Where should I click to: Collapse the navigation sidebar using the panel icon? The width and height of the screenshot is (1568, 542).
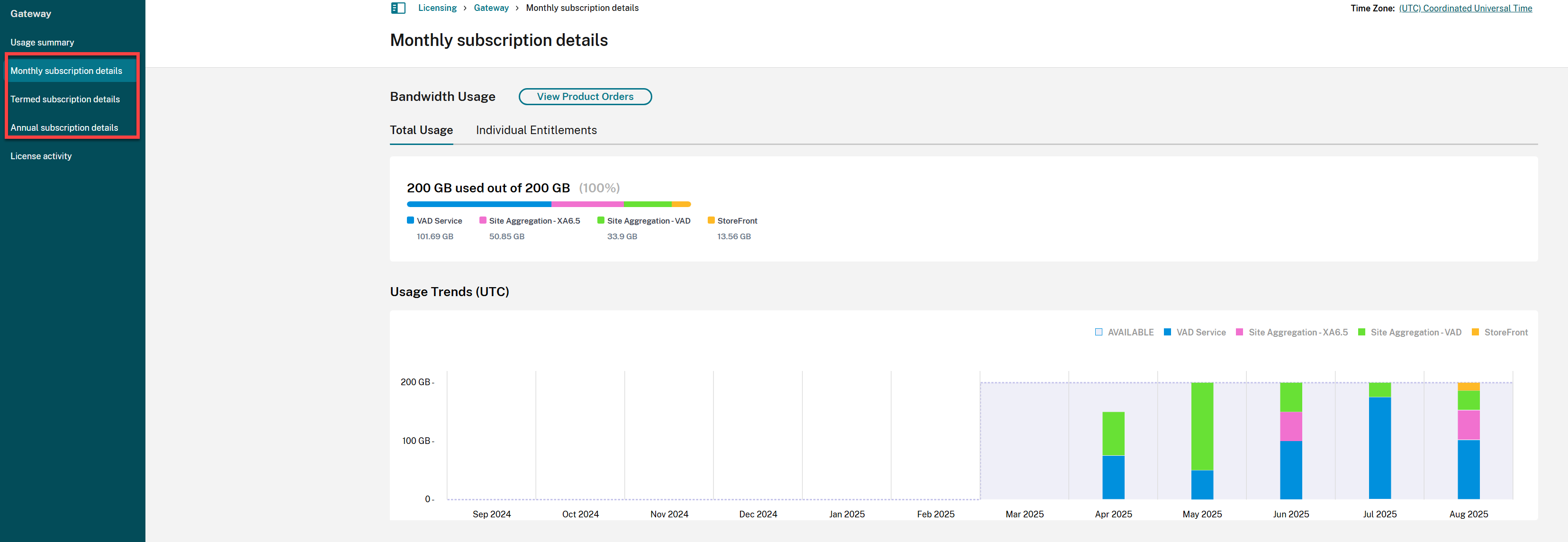398,8
